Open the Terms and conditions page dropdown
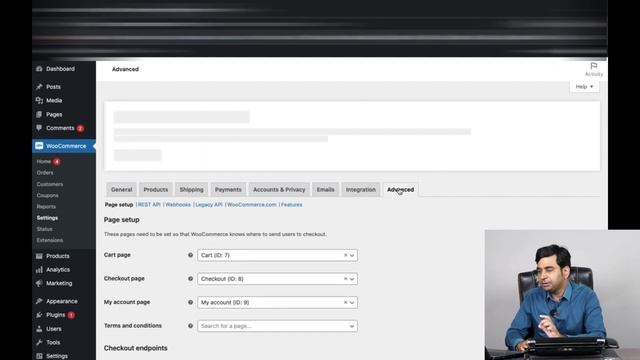The height and width of the screenshot is (360, 640). [278, 326]
